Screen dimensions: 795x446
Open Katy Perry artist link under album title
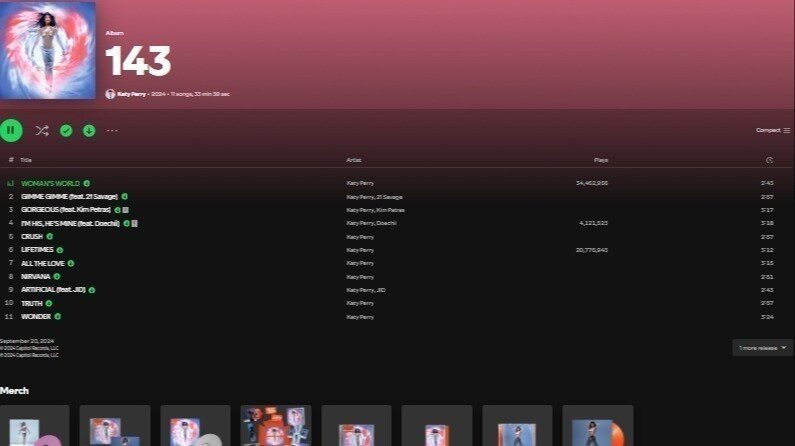click(x=131, y=94)
